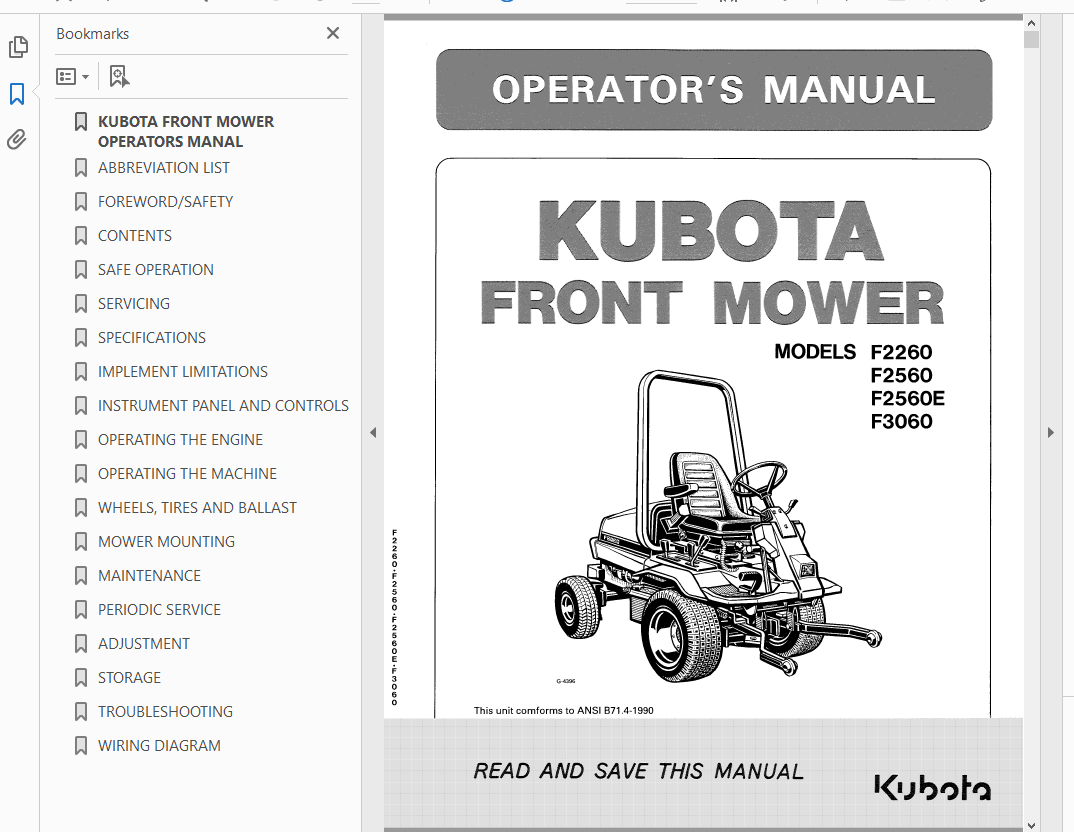Select the Bookmarks panel icon in sidebar
Image resolution: width=1074 pixels, height=832 pixels.
(x=17, y=94)
